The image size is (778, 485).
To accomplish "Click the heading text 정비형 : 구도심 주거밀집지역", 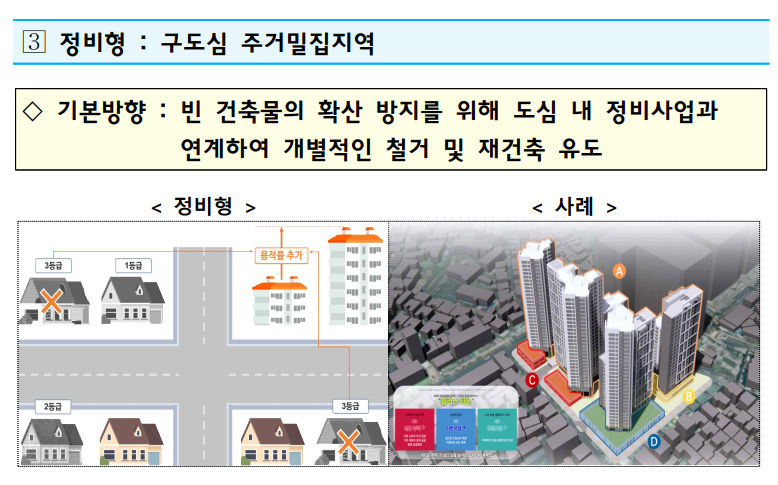I will click(217, 43).
